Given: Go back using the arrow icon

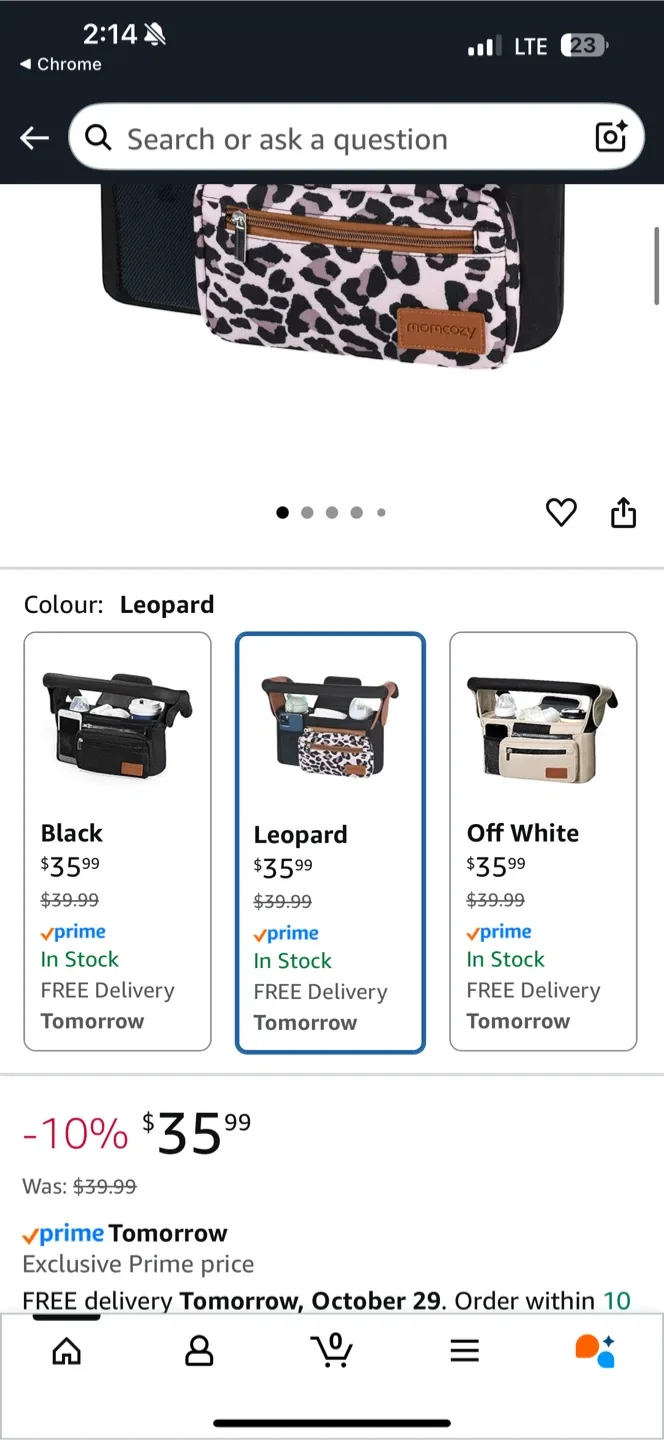Looking at the screenshot, I should 33,138.
